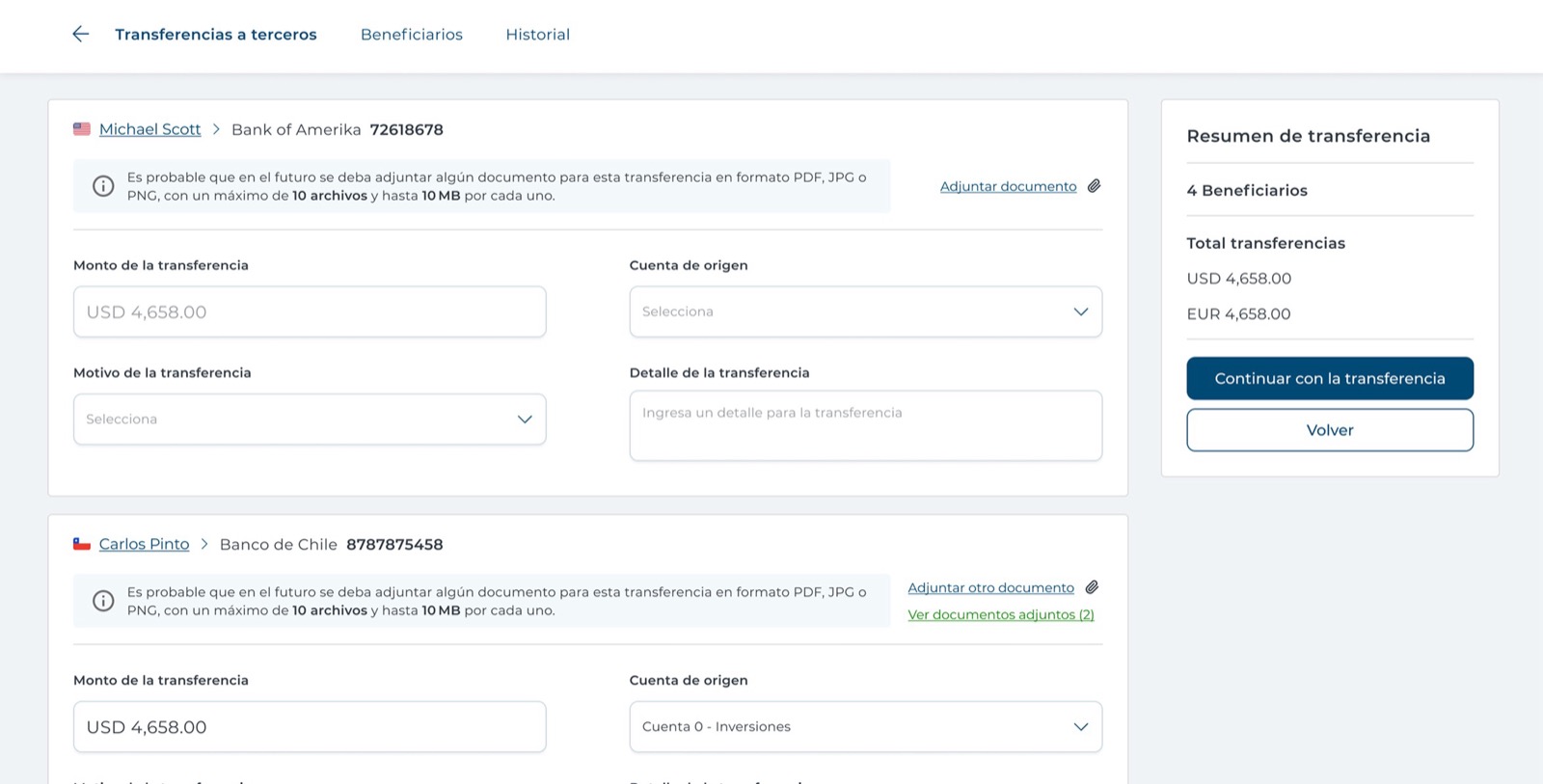Click the Detalle de la transferencia text area
1543x784 pixels.
[865, 425]
